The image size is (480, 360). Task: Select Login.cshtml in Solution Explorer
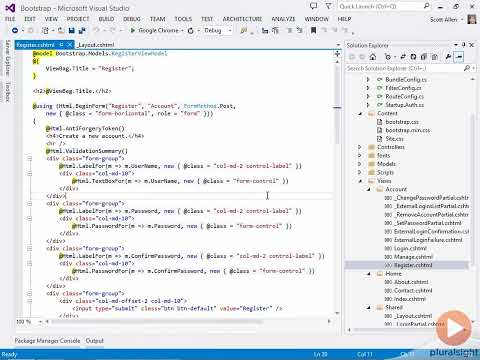(410, 248)
